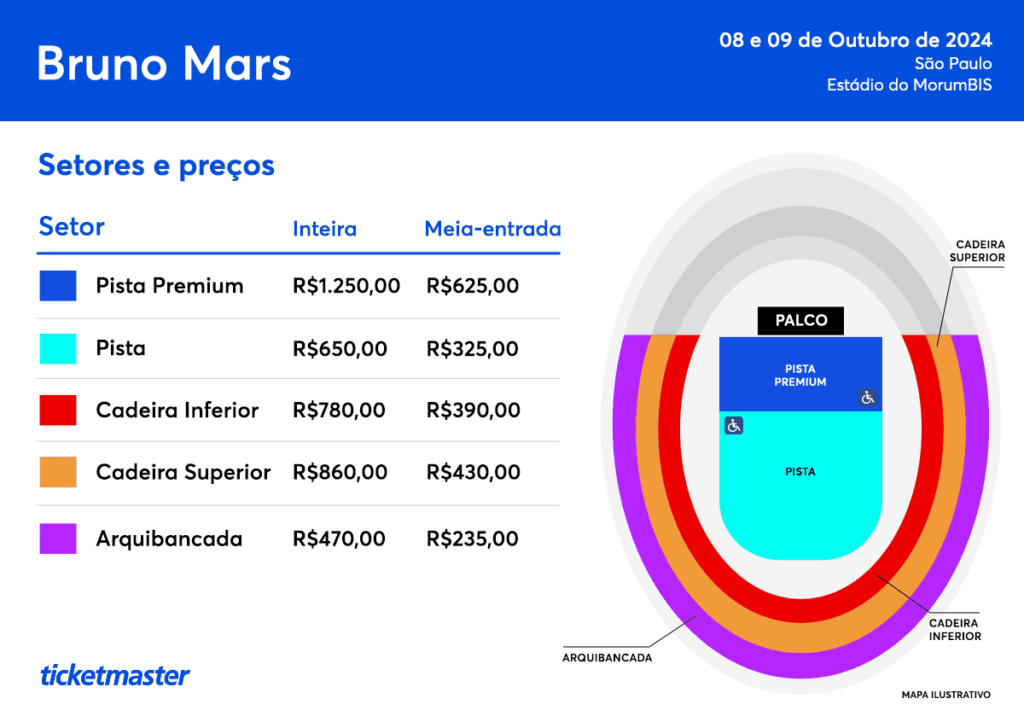Select the Pista Premium zone on the map
Viewport: 1024px width, 722px height.
(x=801, y=374)
